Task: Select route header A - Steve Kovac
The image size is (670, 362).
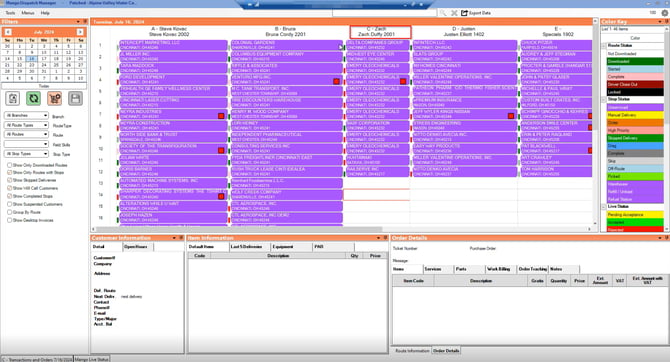Action: 169,32
